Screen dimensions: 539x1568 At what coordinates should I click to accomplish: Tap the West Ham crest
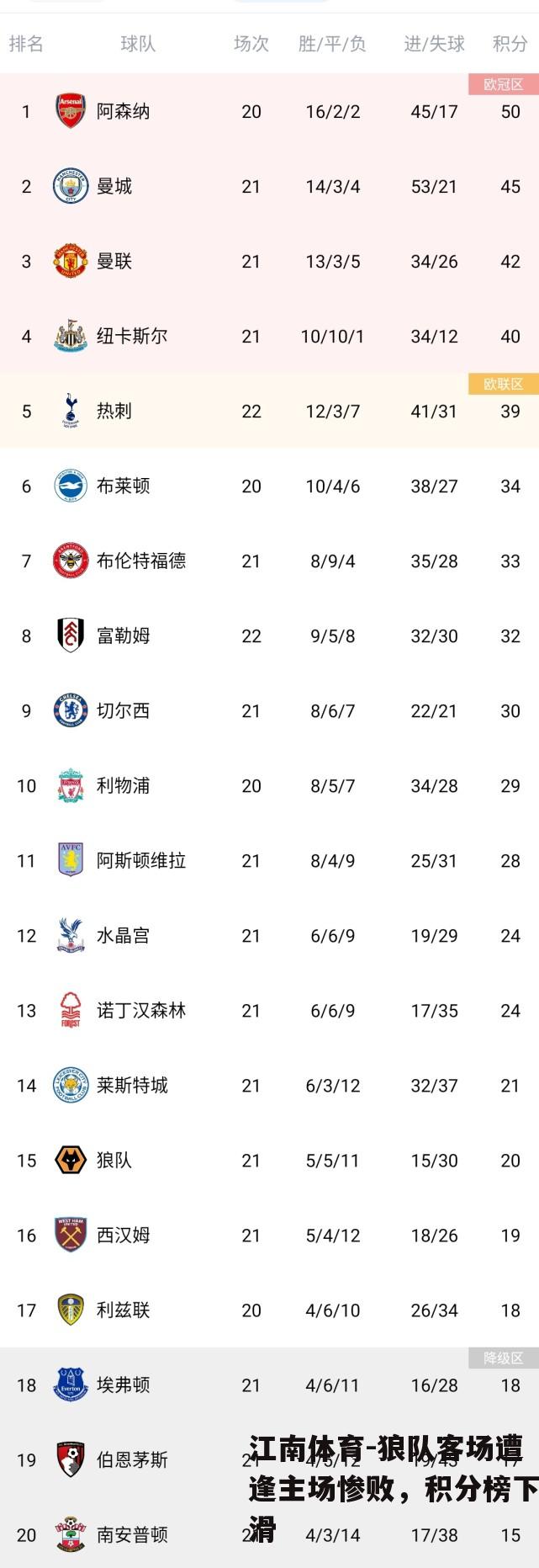pyautogui.click(x=71, y=1235)
